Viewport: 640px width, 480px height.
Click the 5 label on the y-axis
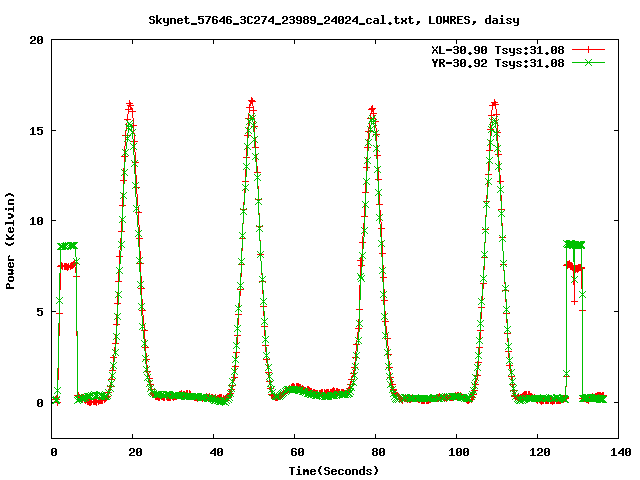(x=39, y=312)
